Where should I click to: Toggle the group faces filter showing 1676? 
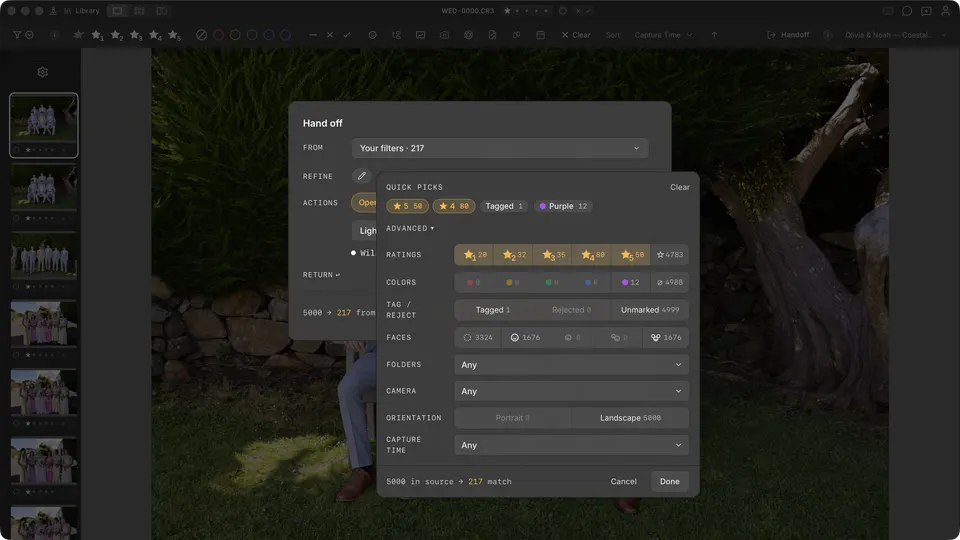coord(666,337)
